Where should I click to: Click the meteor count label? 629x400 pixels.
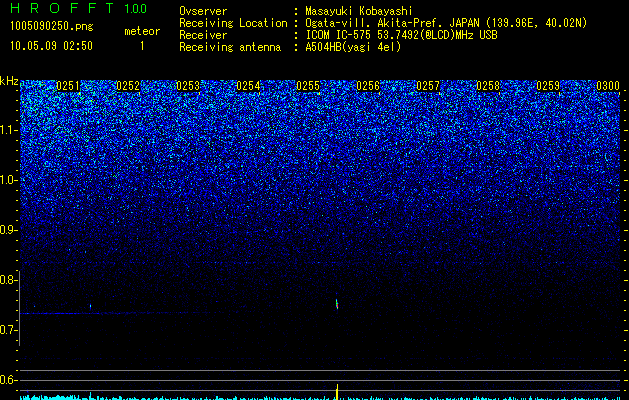click(x=142, y=31)
